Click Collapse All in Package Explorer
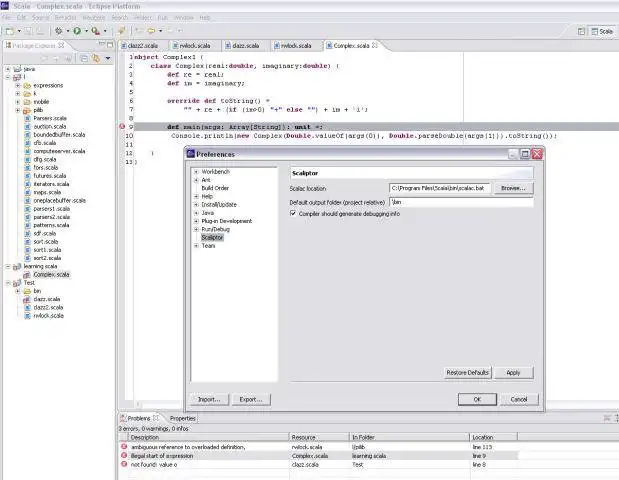Image resolution: width=619 pixels, height=480 pixels. [84, 58]
